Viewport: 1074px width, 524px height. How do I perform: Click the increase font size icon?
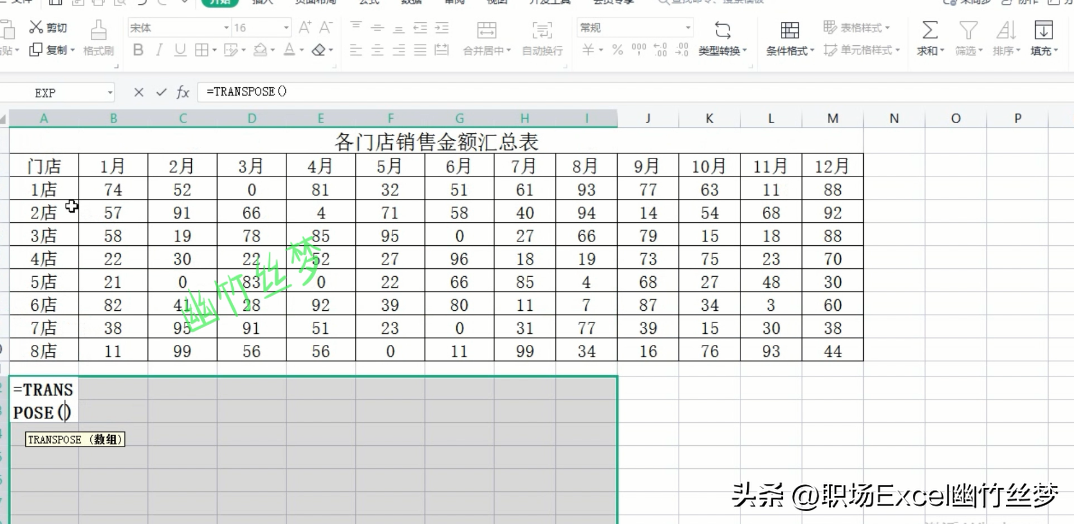click(305, 28)
